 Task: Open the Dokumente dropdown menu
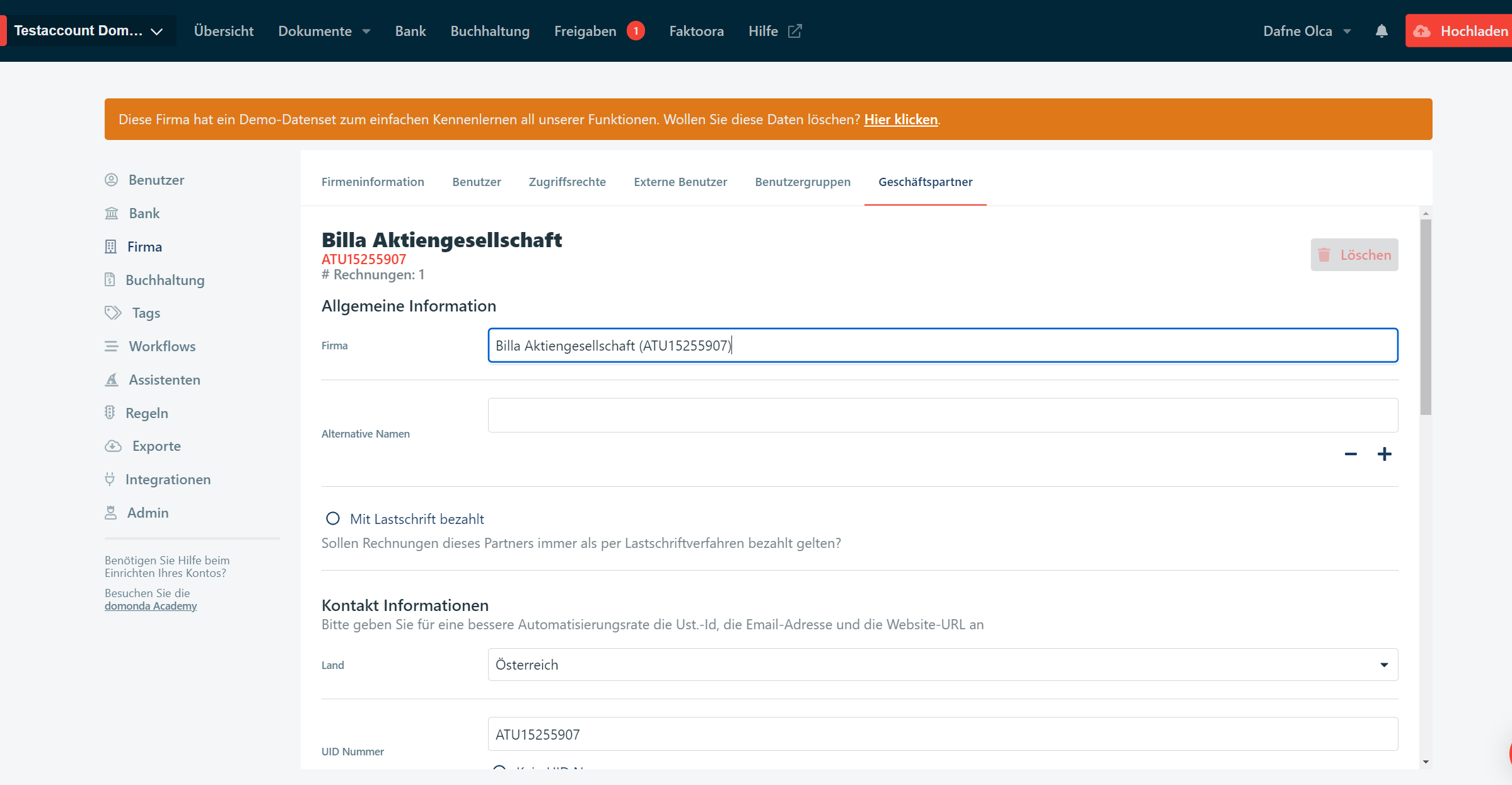[x=323, y=31]
